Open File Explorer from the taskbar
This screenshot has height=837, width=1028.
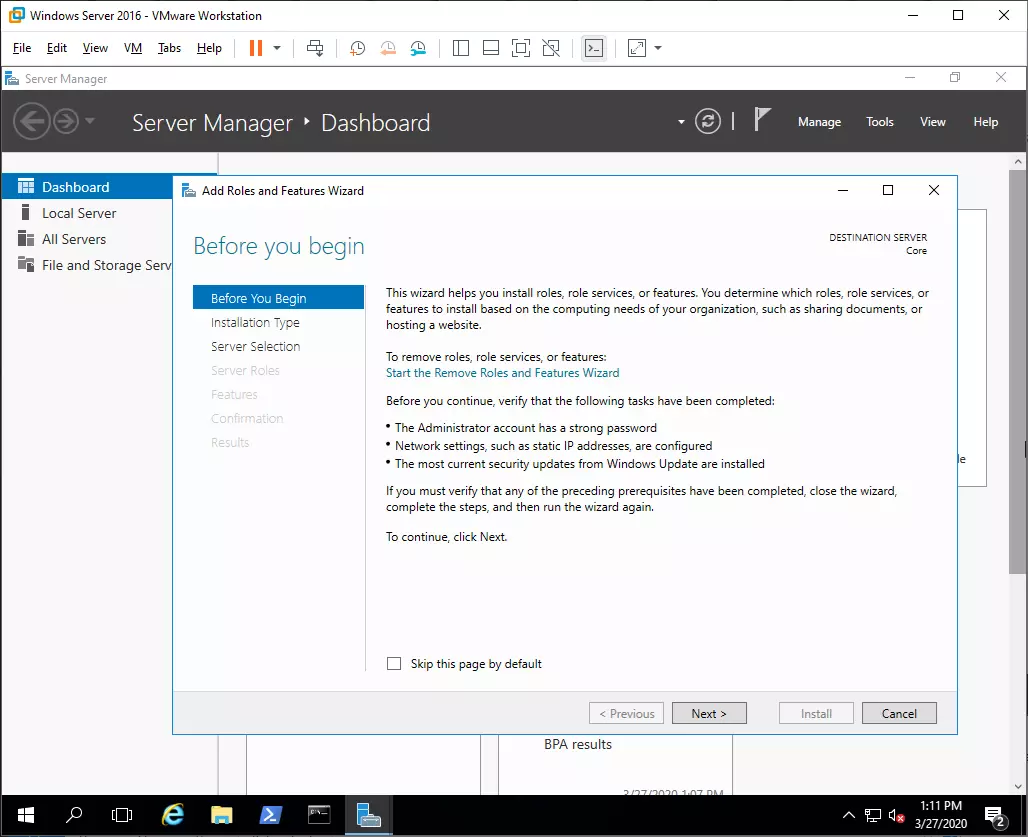coord(222,815)
